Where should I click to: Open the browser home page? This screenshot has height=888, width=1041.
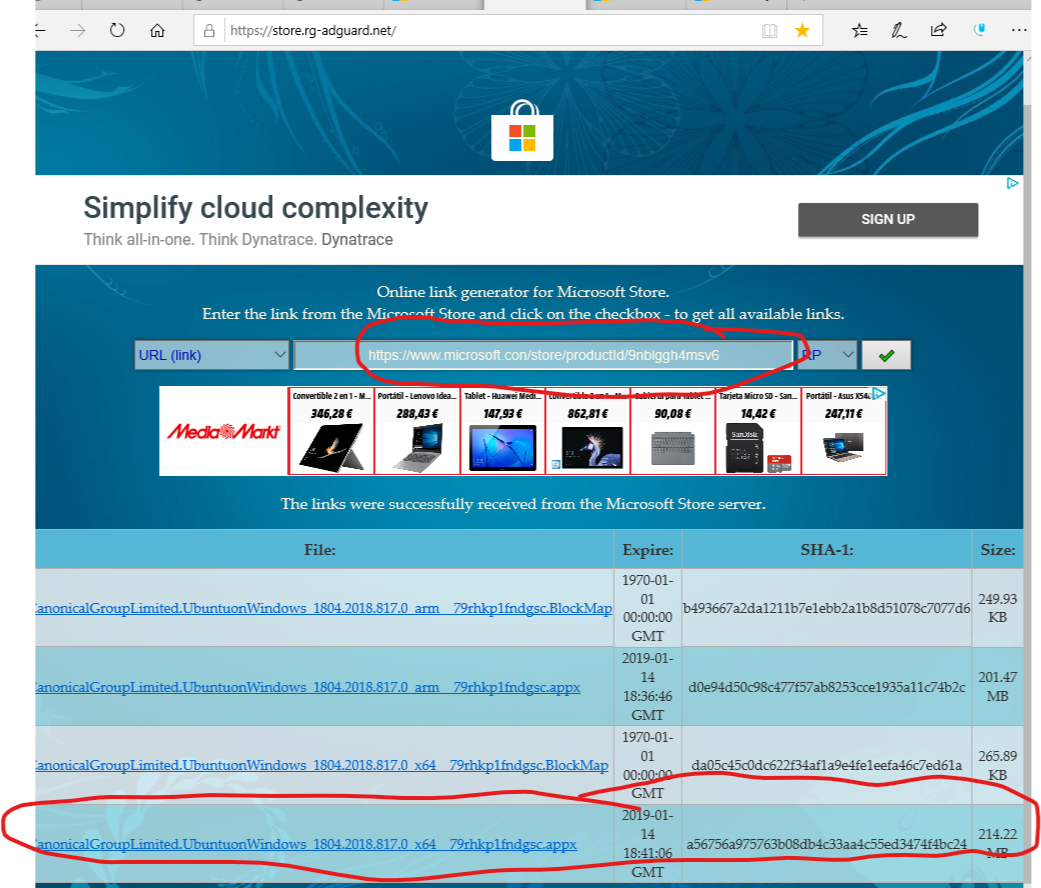157,31
